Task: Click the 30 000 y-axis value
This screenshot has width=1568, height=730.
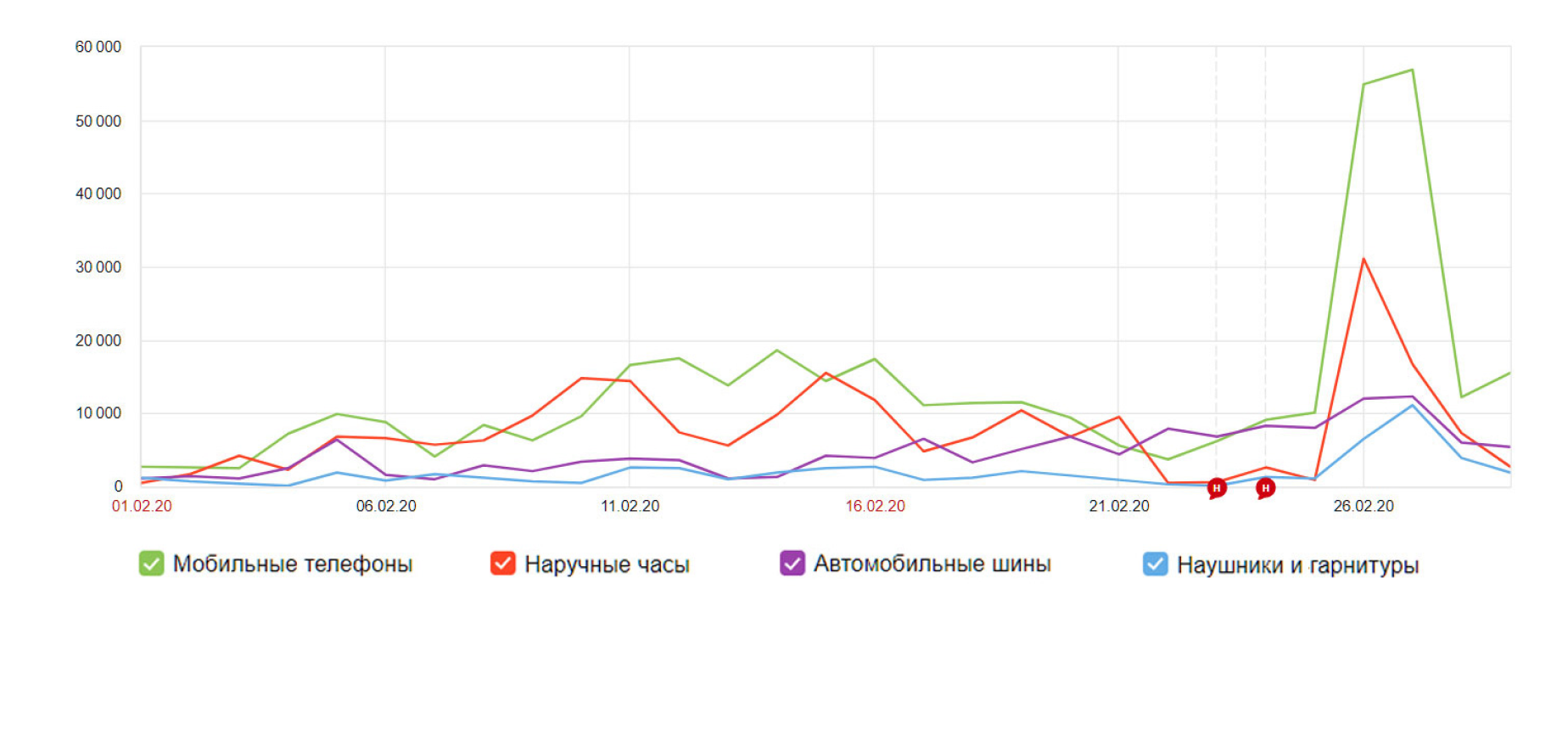Action: 98,267
